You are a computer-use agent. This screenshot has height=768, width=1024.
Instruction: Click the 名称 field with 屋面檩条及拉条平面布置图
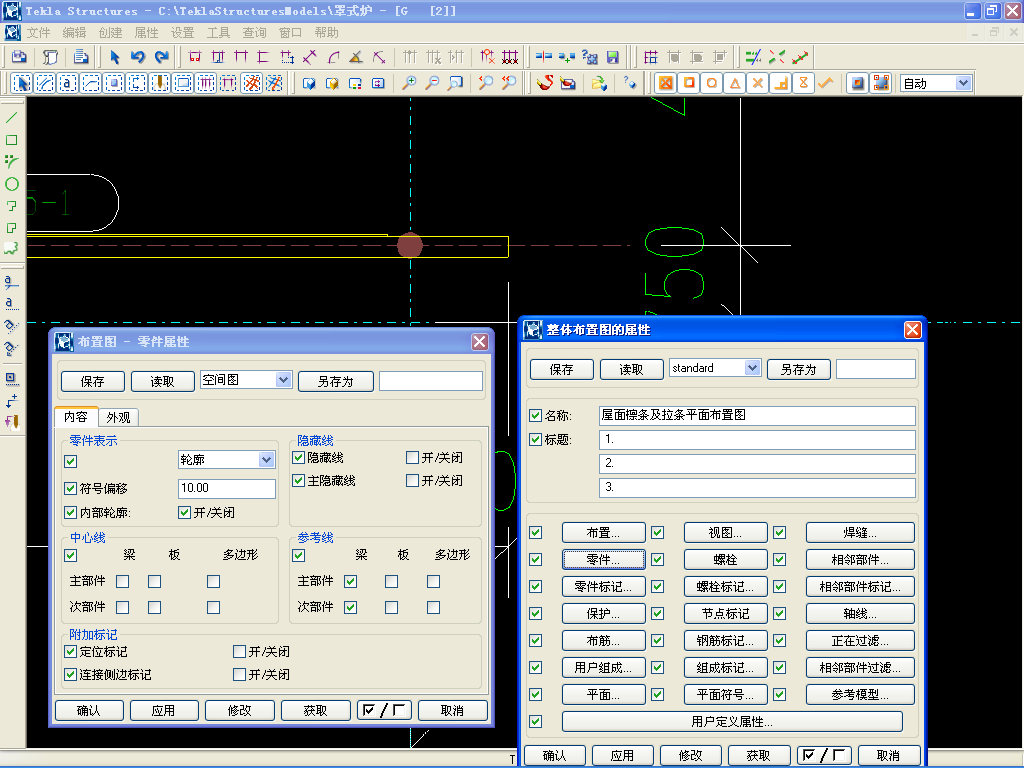coord(757,415)
